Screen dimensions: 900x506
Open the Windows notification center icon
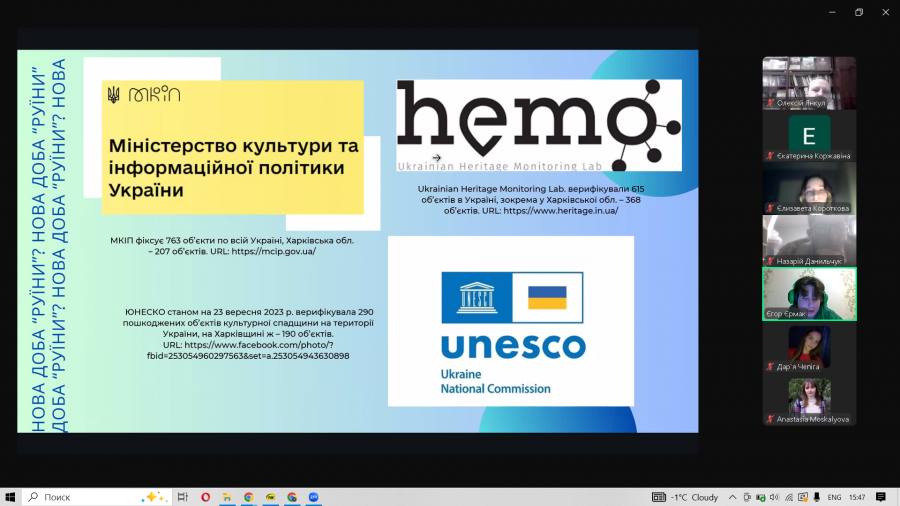coord(881,497)
